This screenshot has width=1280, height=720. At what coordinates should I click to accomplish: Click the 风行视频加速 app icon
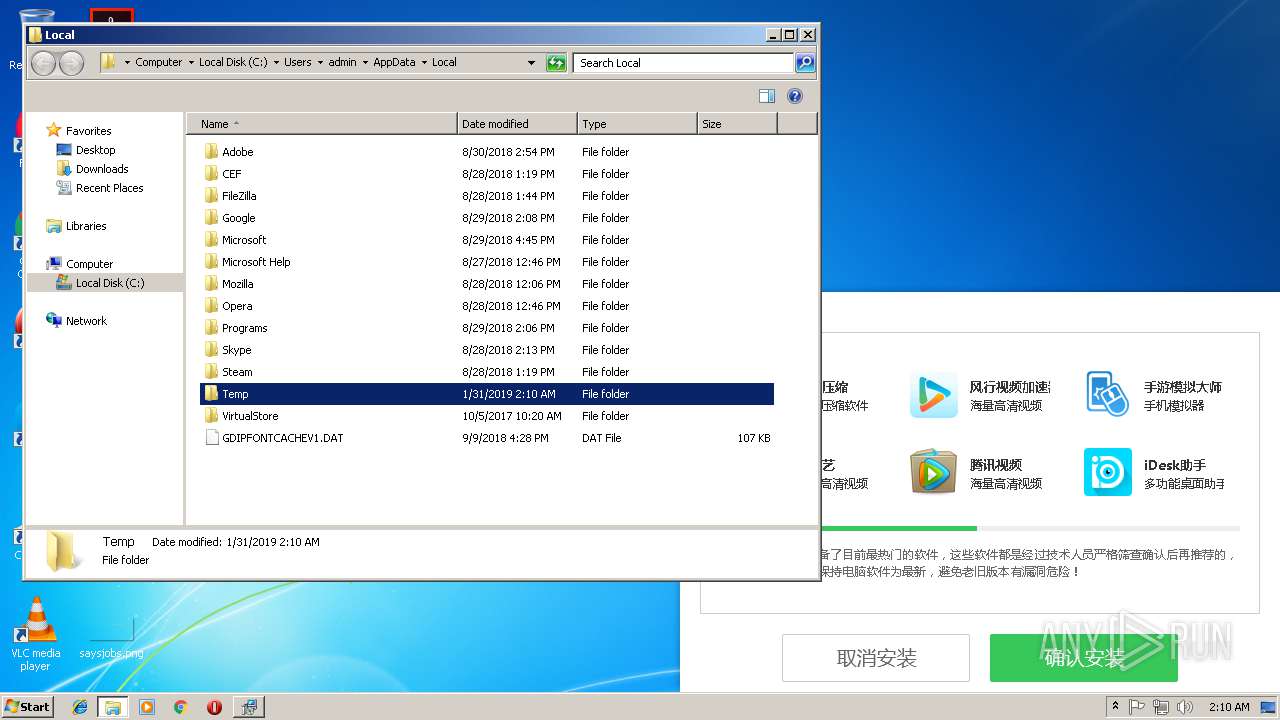pyautogui.click(x=934, y=394)
